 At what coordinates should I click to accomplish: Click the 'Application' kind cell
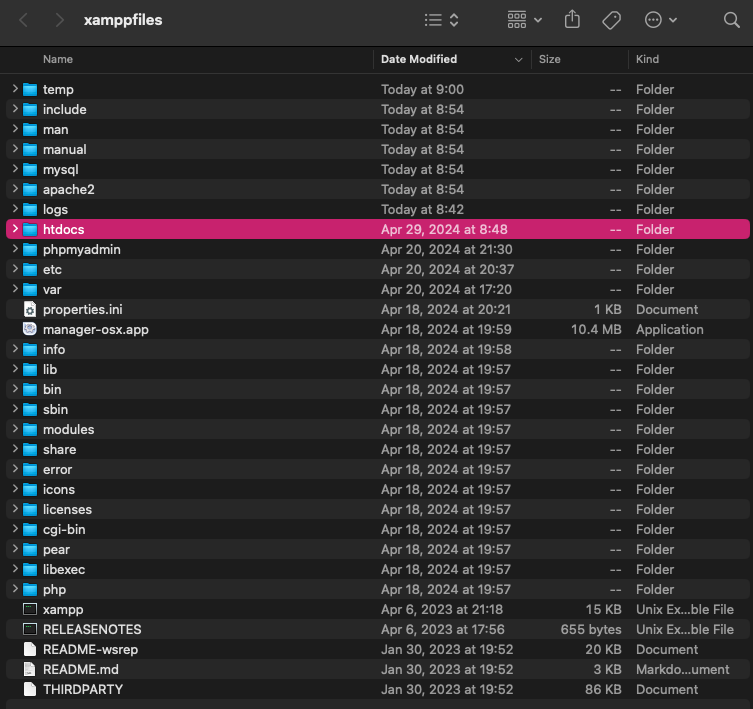(x=669, y=330)
